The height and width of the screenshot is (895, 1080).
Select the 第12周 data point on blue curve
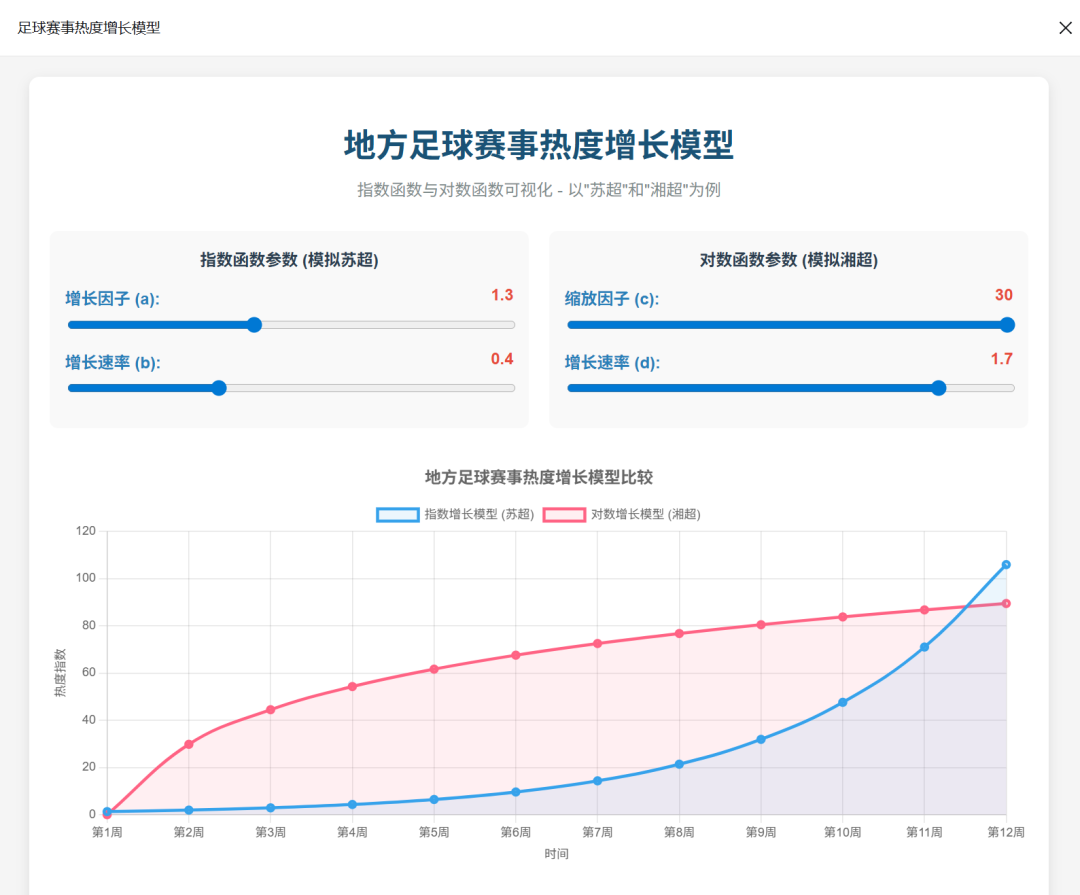click(1007, 564)
